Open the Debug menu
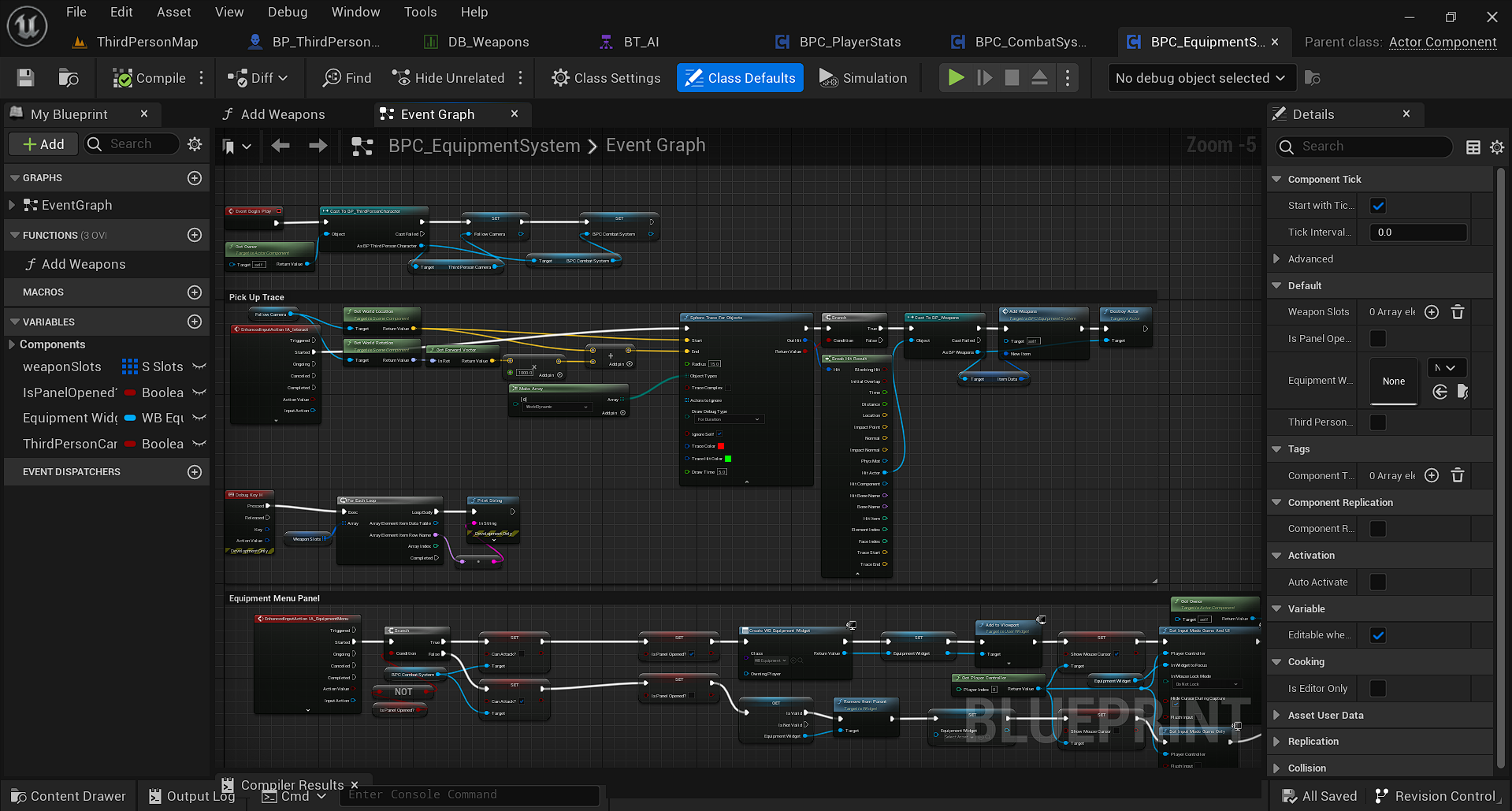 [288, 12]
